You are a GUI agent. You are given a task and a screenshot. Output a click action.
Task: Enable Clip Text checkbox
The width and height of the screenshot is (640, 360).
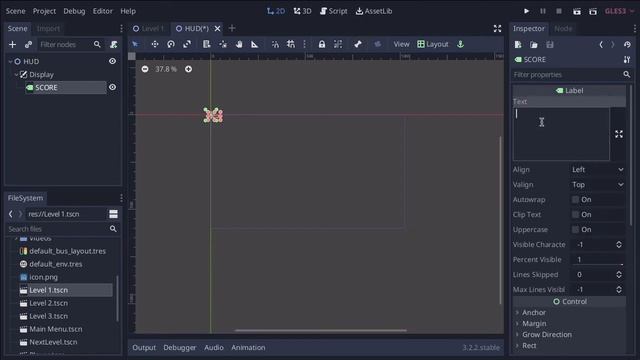pyautogui.click(x=575, y=215)
